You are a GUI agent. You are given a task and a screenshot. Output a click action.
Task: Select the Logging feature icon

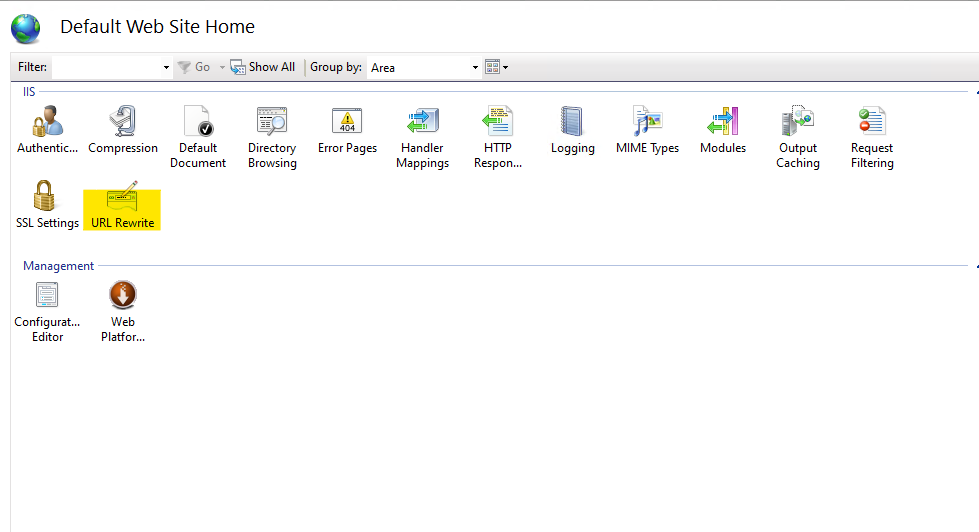click(573, 121)
